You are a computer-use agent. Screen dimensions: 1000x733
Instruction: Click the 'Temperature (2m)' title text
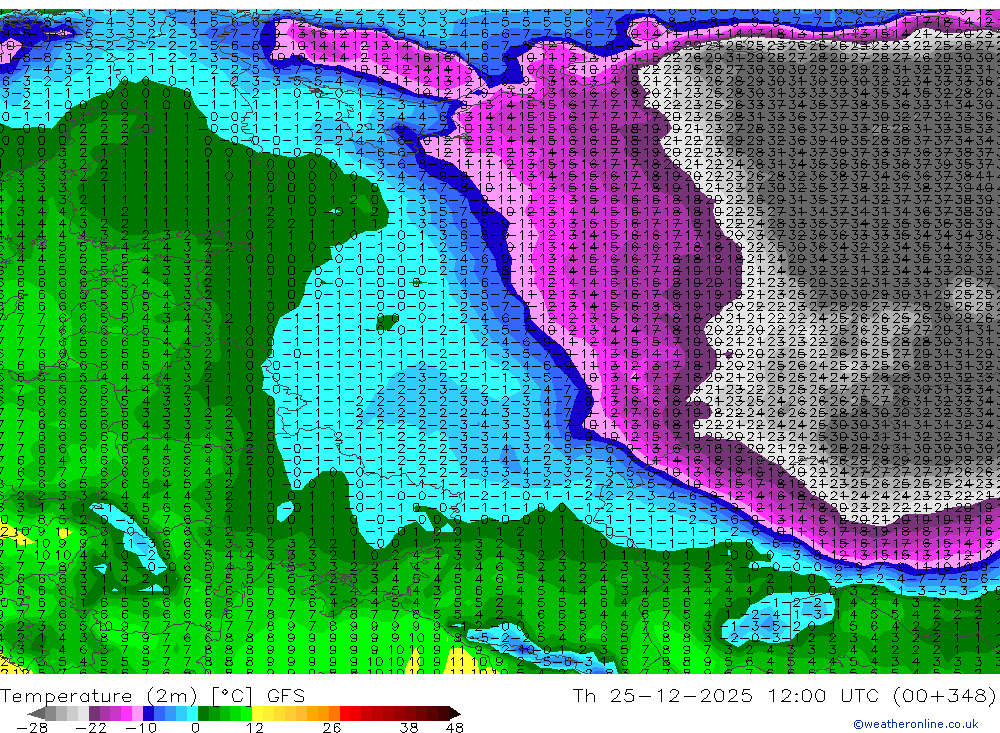pyautogui.click(x=98, y=695)
